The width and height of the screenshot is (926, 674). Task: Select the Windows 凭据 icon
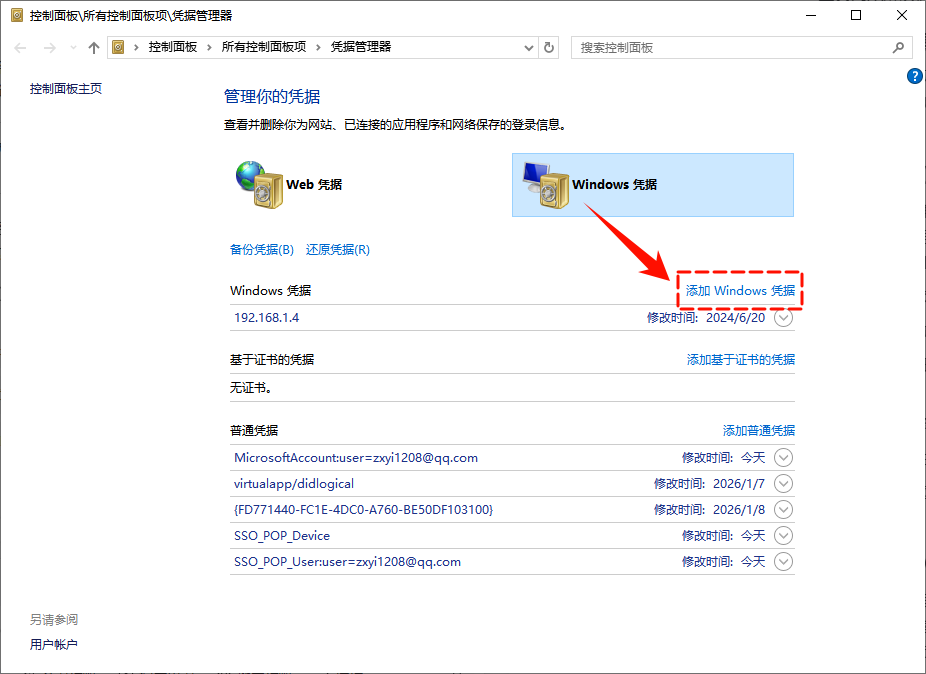(x=545, y=185)
